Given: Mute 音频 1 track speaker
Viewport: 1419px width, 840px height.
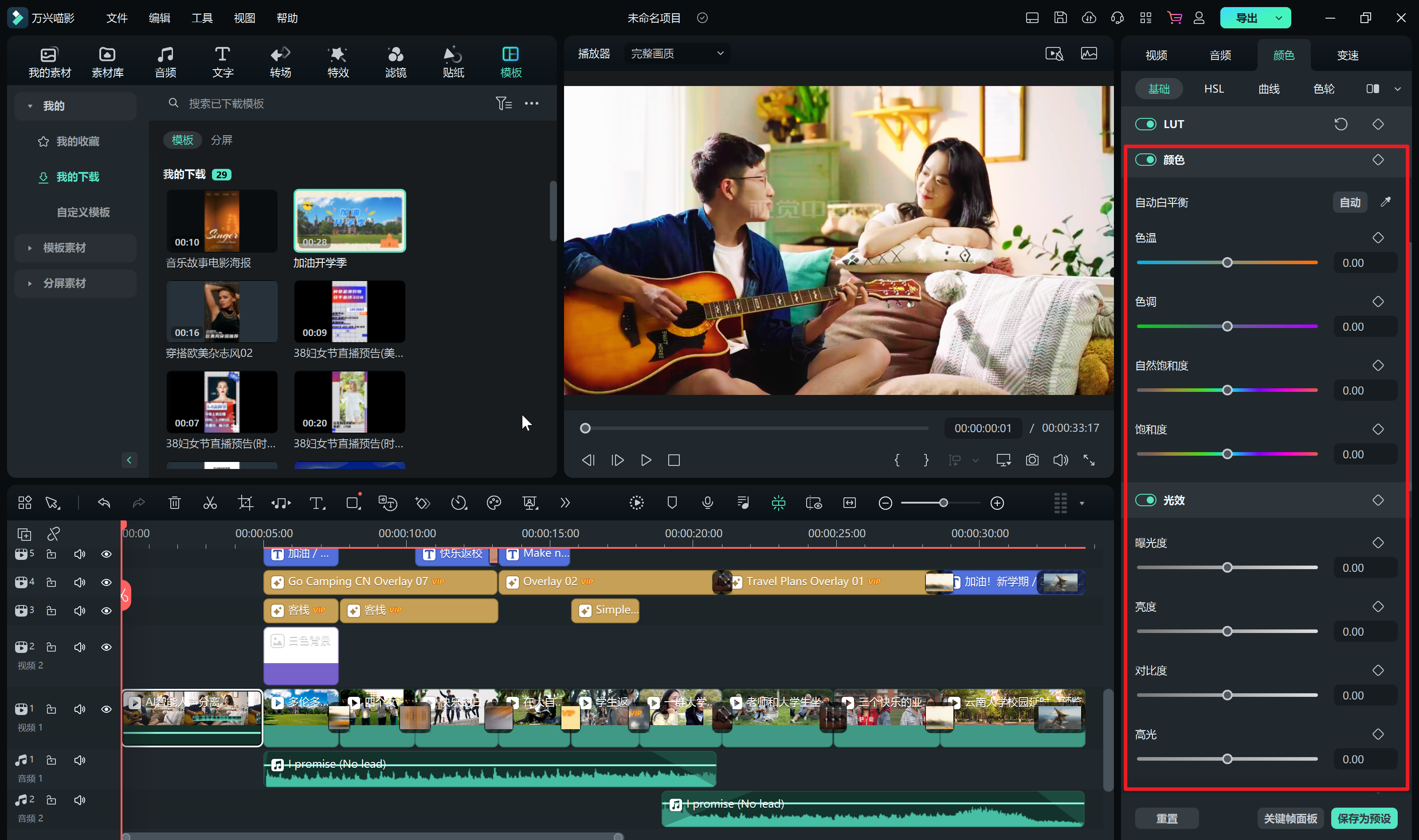Looking at the screenshot, I should pyautogui.click(x=79, y=760).
